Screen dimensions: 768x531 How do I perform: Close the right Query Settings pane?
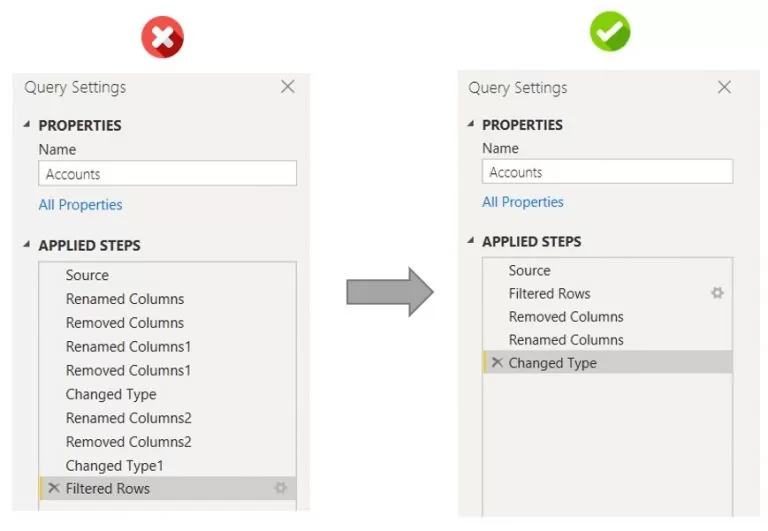click(725, 87)
